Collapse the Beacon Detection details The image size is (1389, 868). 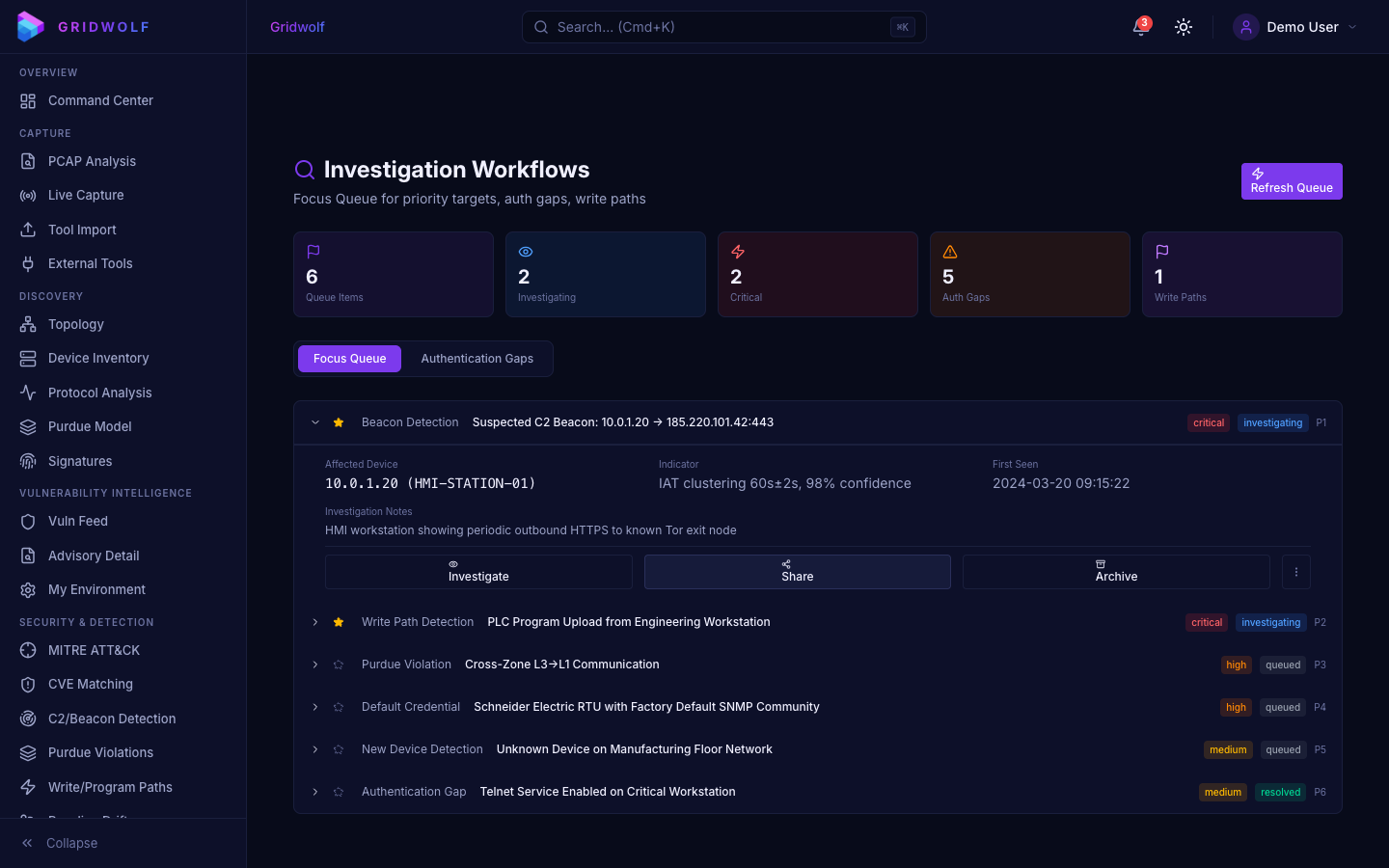(x=314, y=421)
